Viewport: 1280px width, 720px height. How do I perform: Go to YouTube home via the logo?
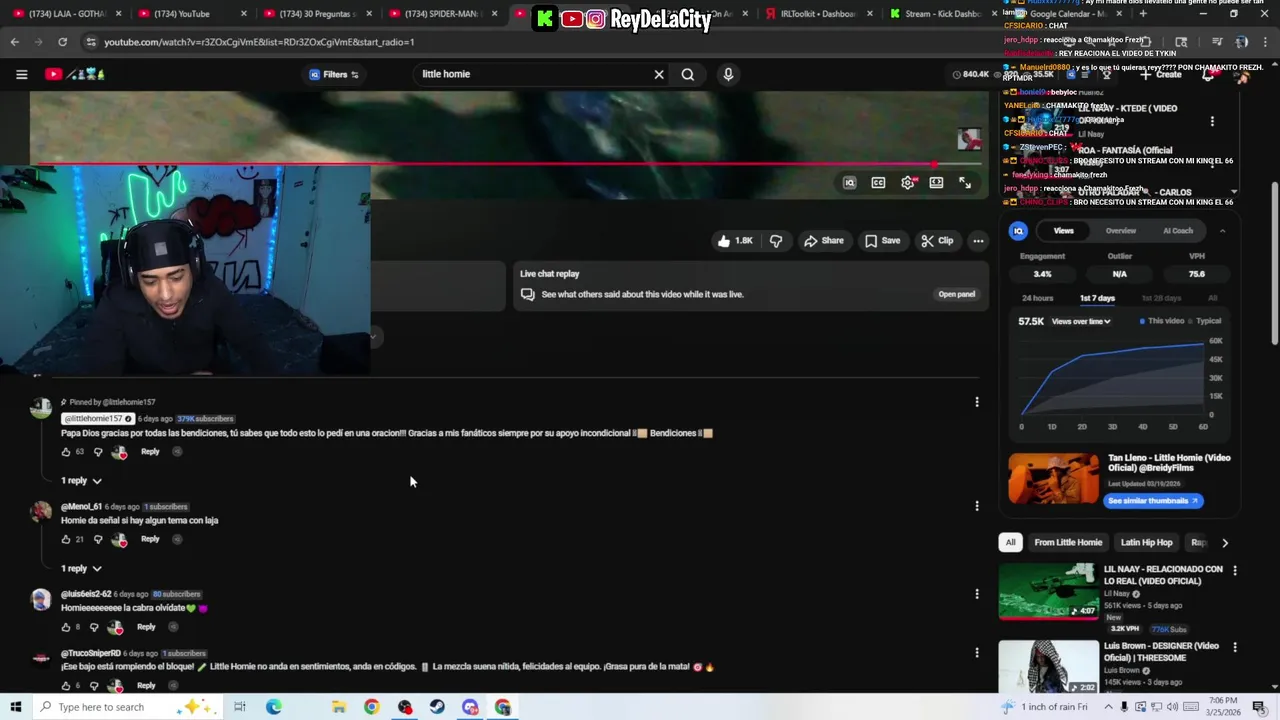[x=75, y=74]
